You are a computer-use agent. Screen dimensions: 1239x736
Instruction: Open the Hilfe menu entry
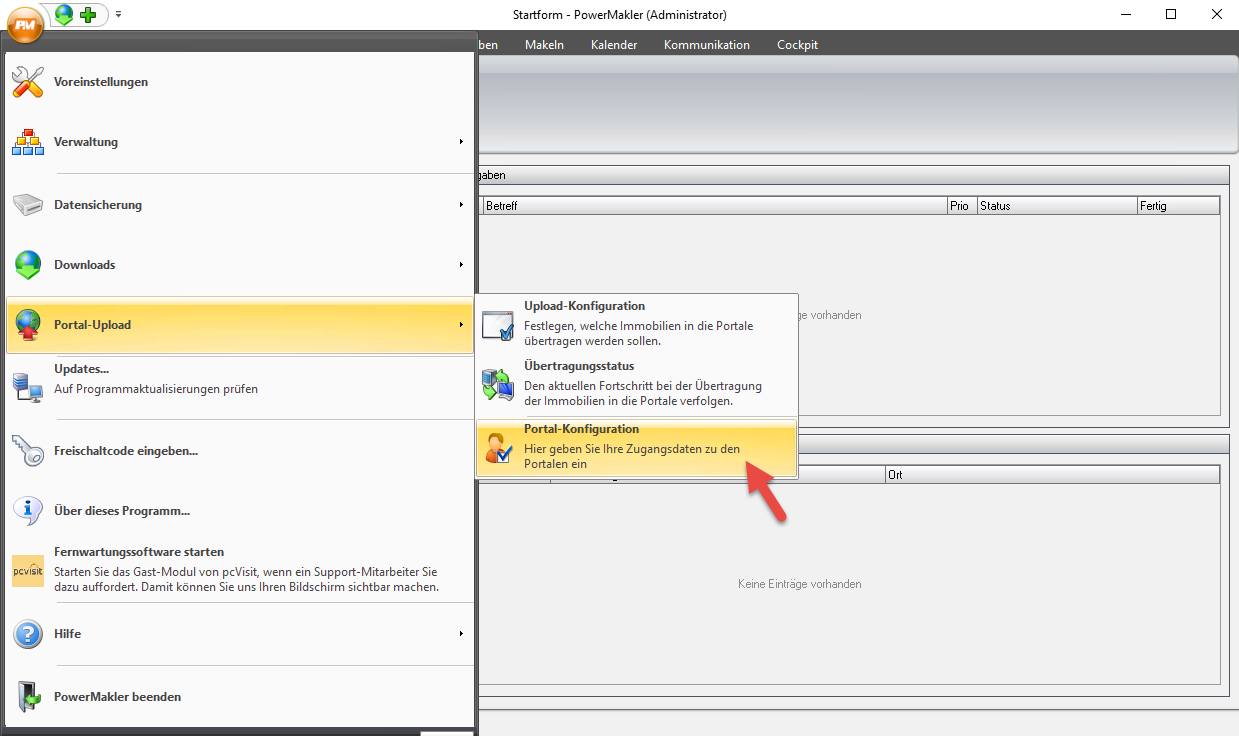[240, 634]
